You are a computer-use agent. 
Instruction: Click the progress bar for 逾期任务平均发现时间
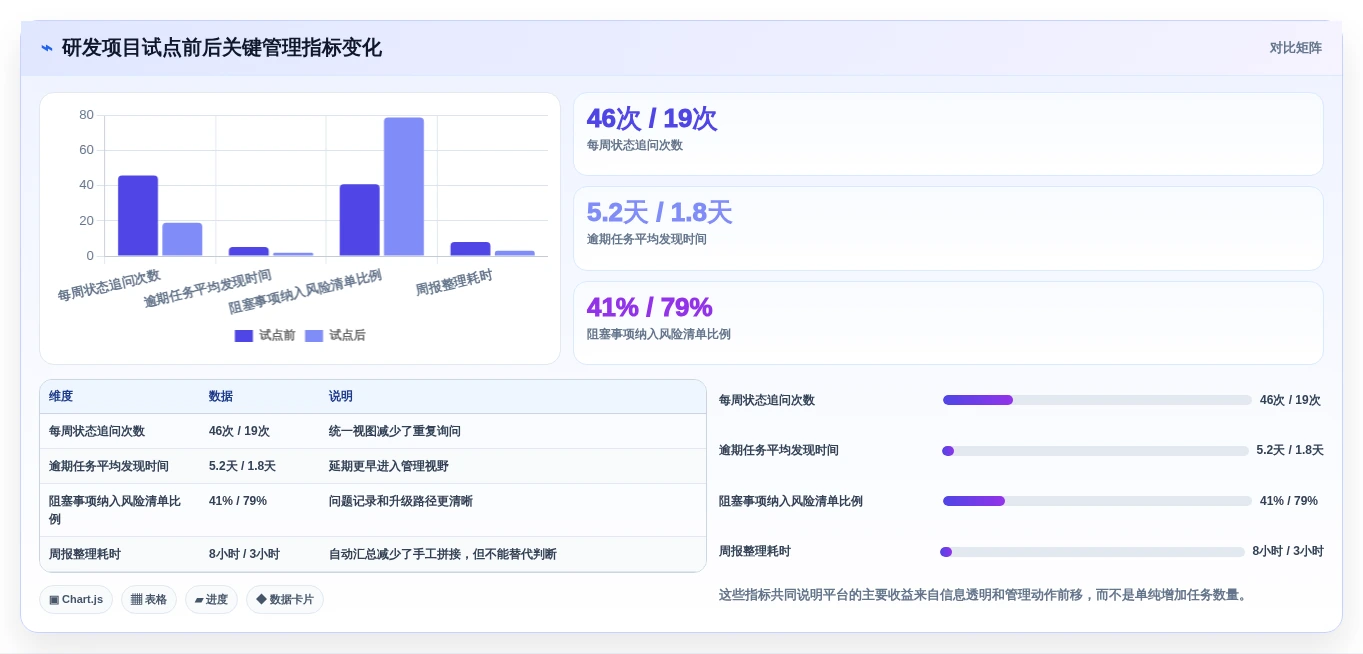tap(1095, 451)
